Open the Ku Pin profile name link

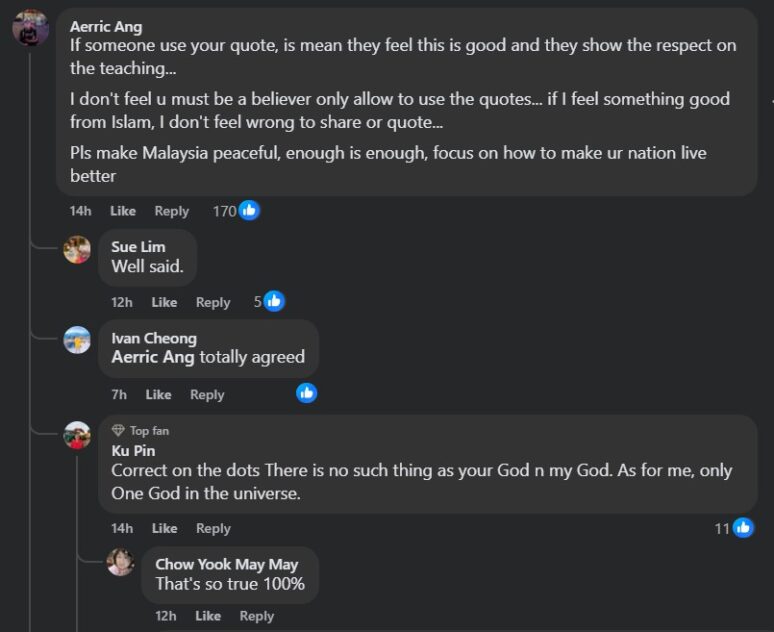click(133, 450)
